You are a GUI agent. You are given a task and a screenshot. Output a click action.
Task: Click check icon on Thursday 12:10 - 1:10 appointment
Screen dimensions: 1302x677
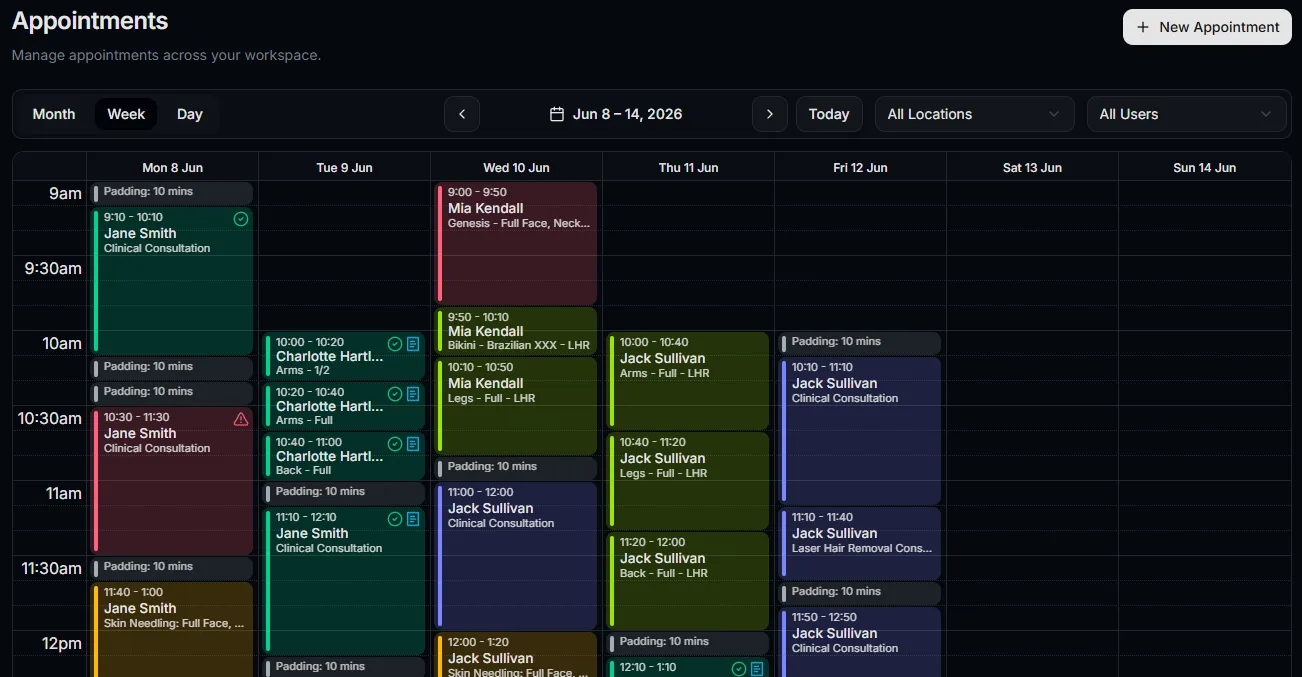click(x=739, y=669)
